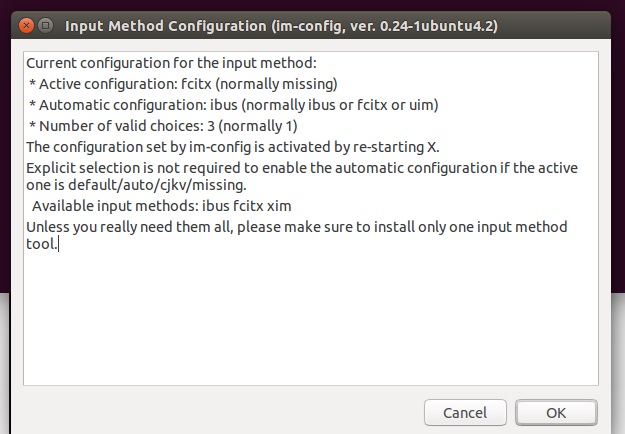Click the 'Unless you really need them all' line
The width and height of the screenshot is (625, 434).
click(x=297, y=227)
